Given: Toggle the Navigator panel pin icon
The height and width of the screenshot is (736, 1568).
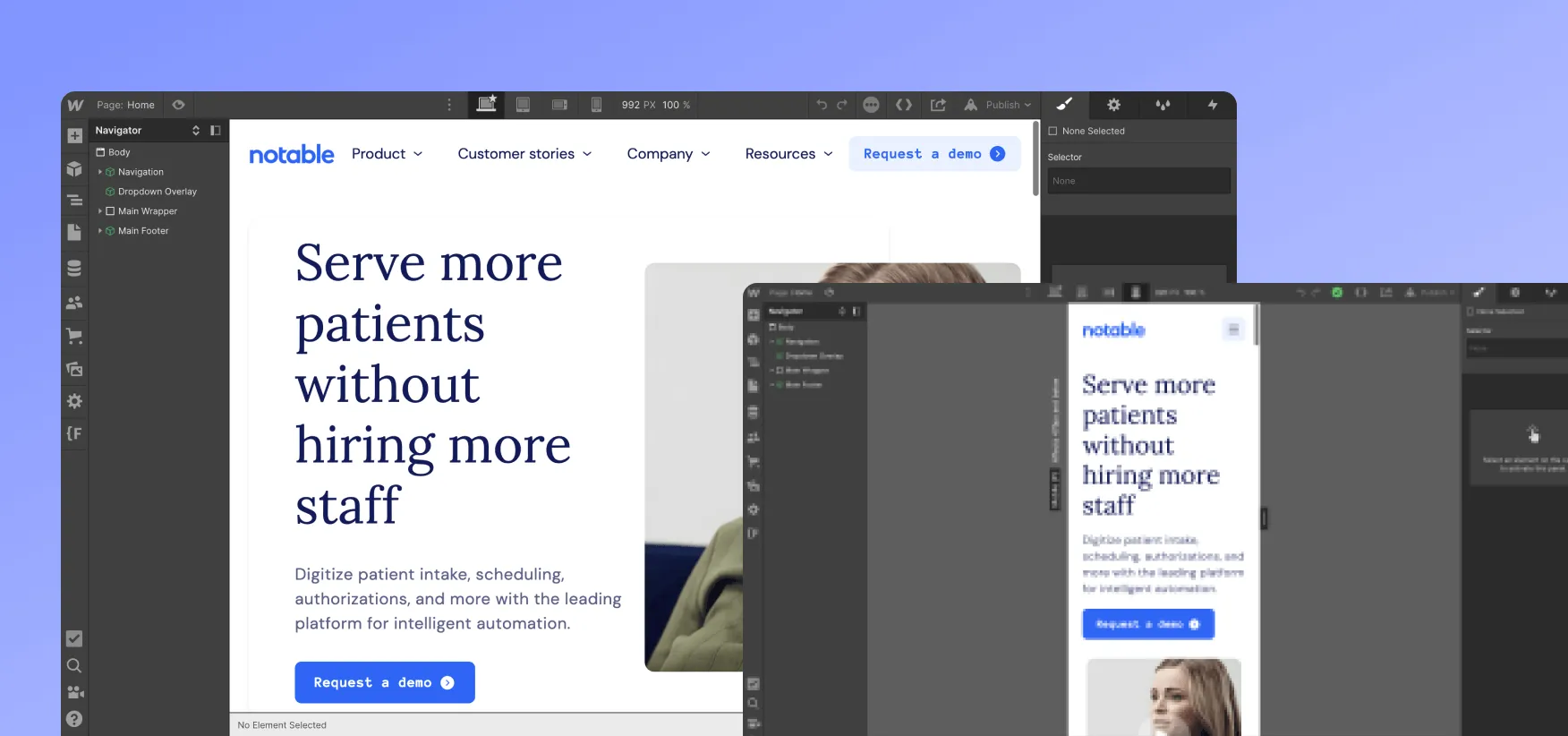Looking at the screenshot, I should [x=216, y=131].
